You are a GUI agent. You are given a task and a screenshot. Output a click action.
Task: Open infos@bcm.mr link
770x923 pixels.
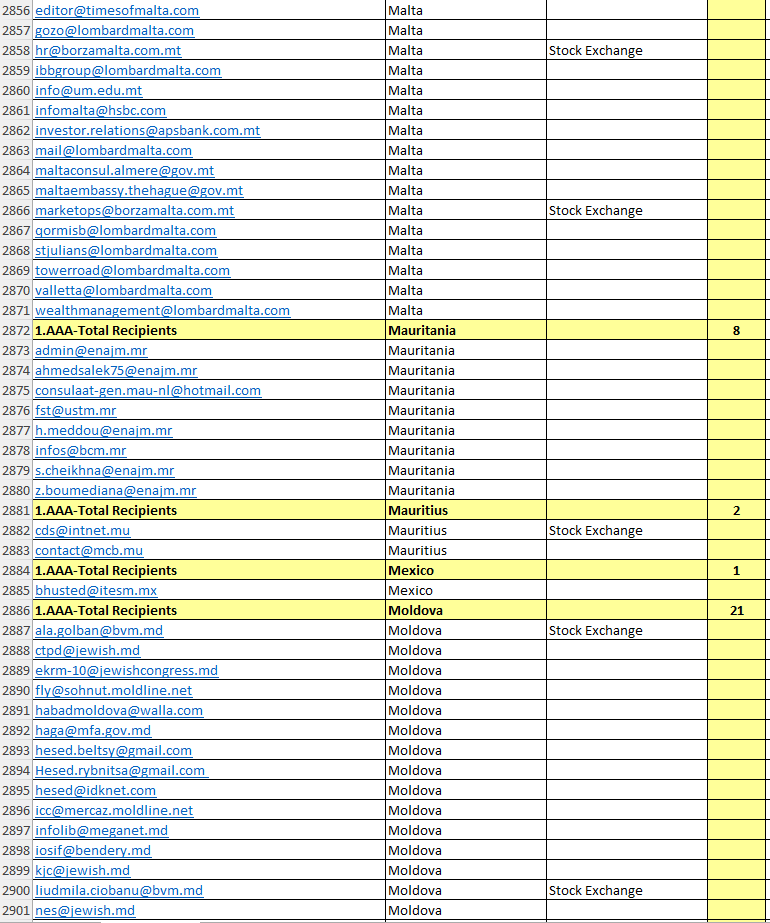pos(81,451)
